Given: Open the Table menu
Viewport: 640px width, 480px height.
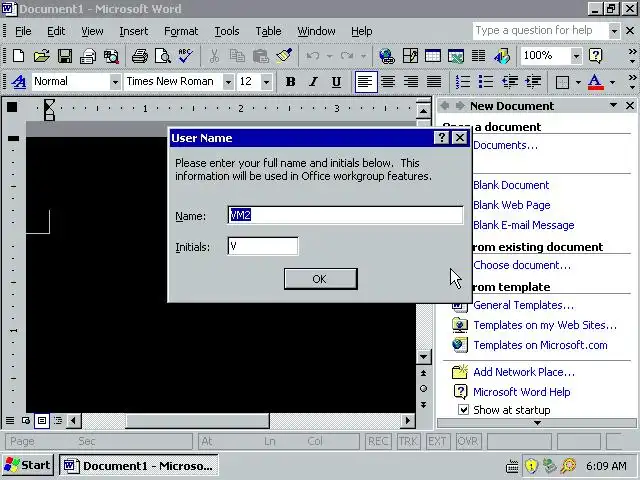Looking at the screenshot, I should (268, 31).
